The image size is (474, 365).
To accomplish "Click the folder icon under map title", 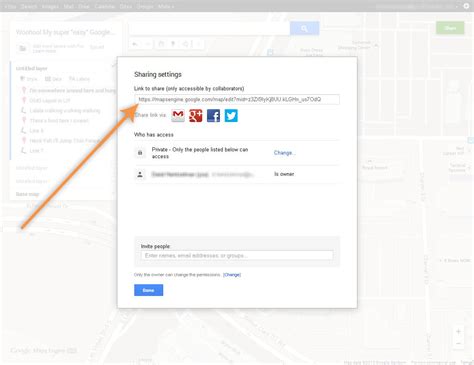I will pyautogui.click(x=23, y=48).
